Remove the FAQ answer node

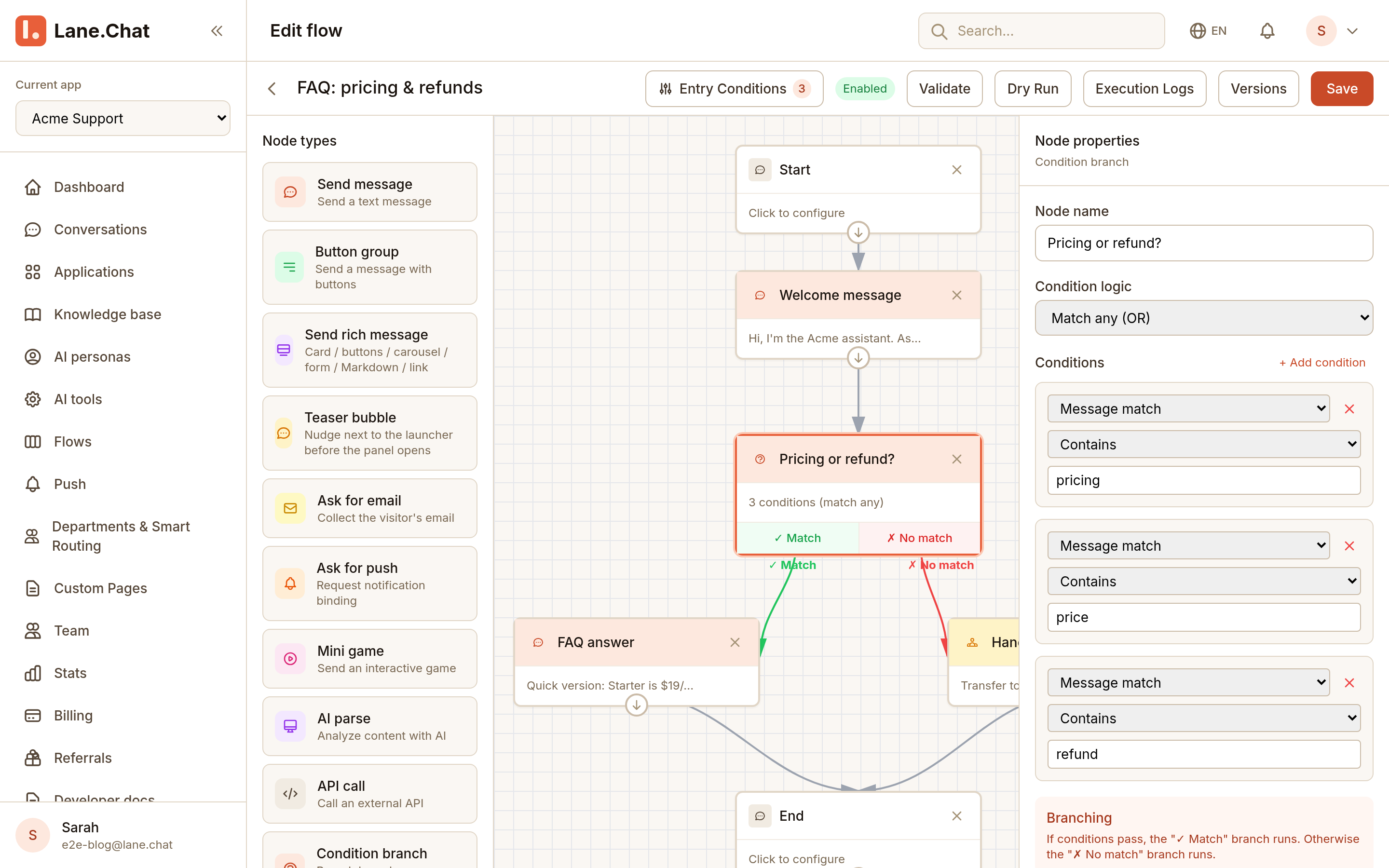pos(735,642)
